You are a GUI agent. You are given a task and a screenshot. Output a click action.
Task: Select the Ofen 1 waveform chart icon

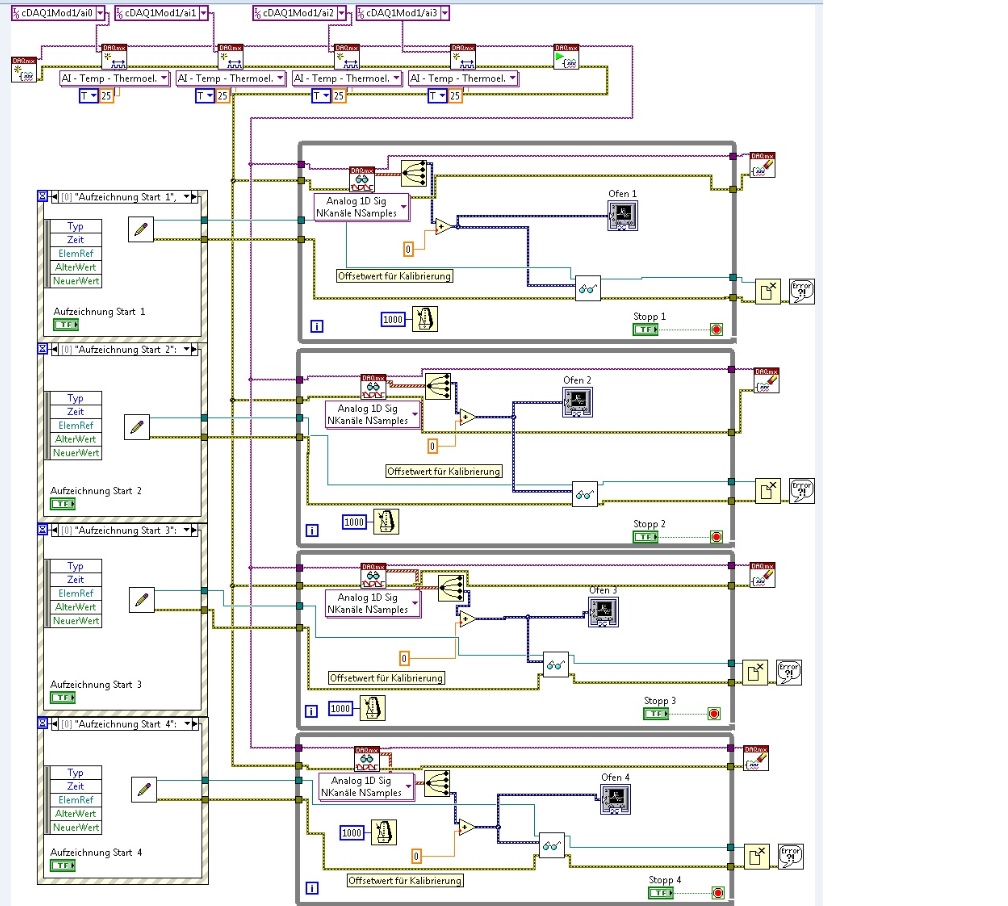pos(622,215)
